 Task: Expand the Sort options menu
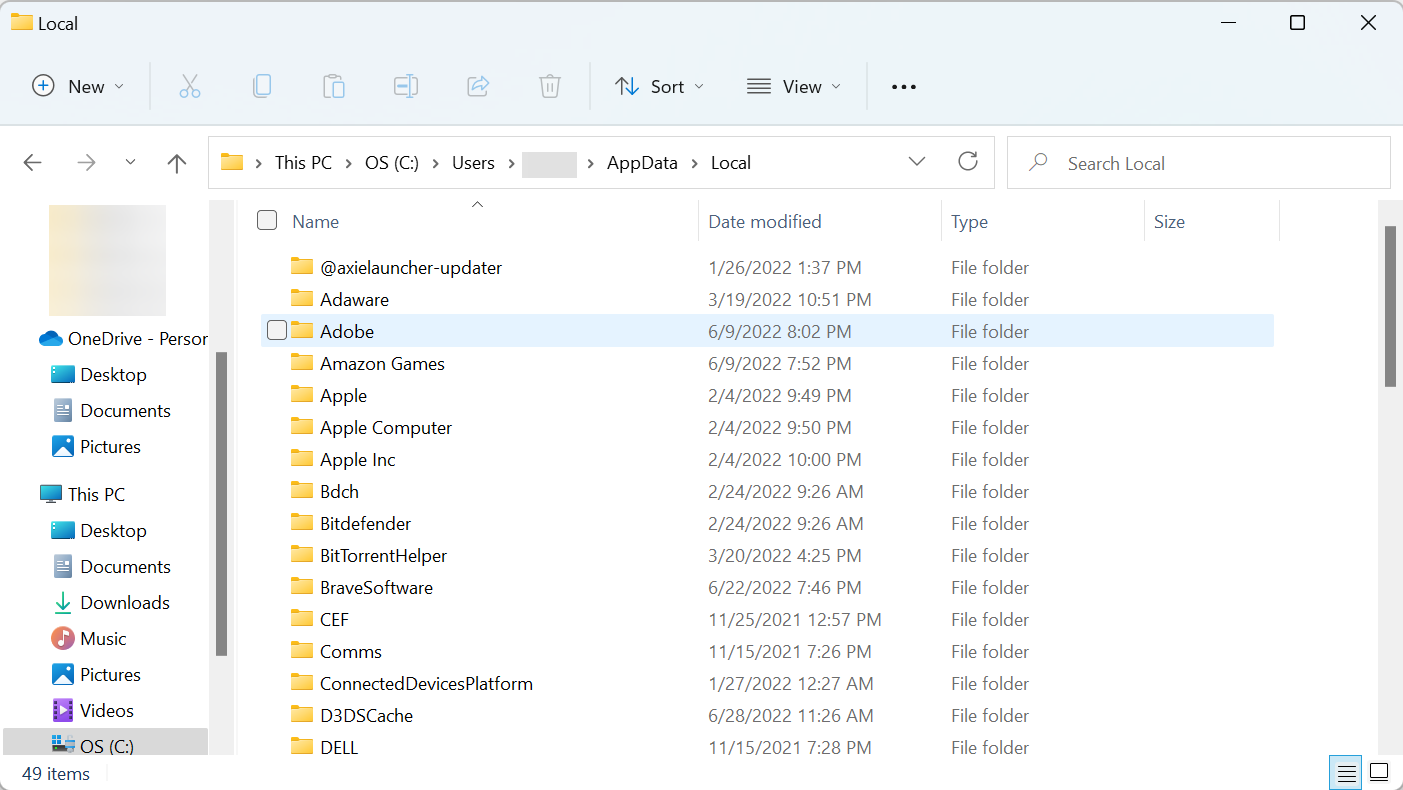(659, 87)
